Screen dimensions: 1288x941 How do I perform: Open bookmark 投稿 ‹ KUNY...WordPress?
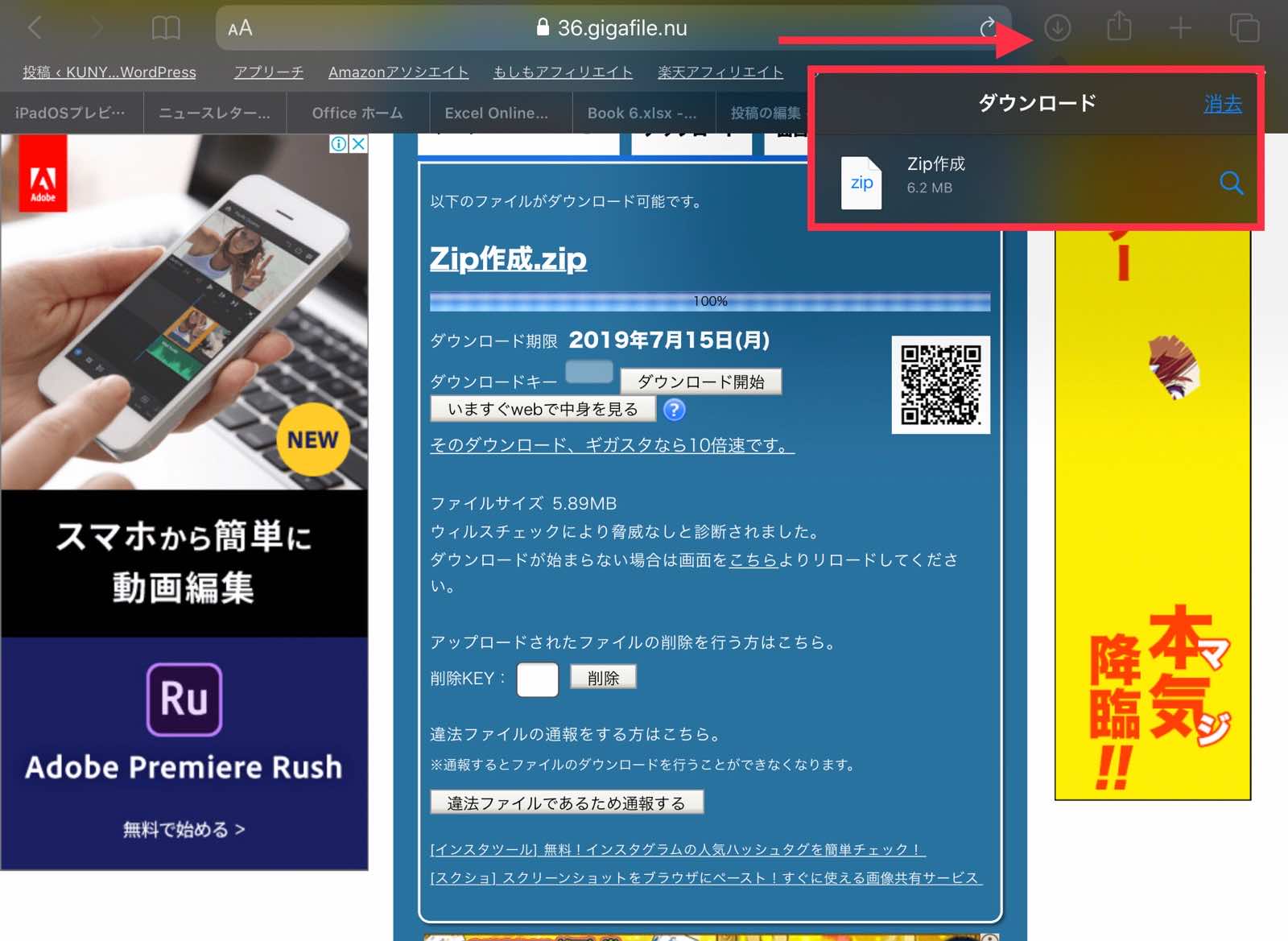[x=109, y=72]
